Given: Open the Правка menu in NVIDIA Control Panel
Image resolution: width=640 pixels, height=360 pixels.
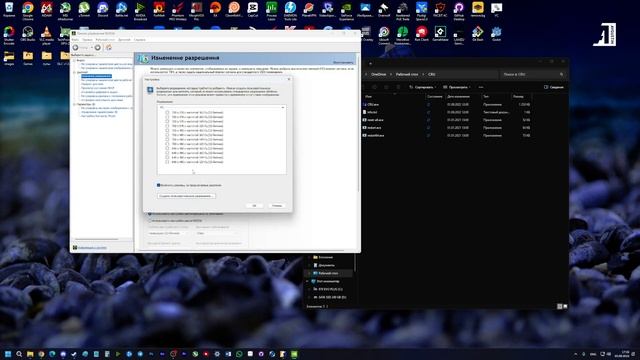Looking at the screenshot, I should point(87,40).
